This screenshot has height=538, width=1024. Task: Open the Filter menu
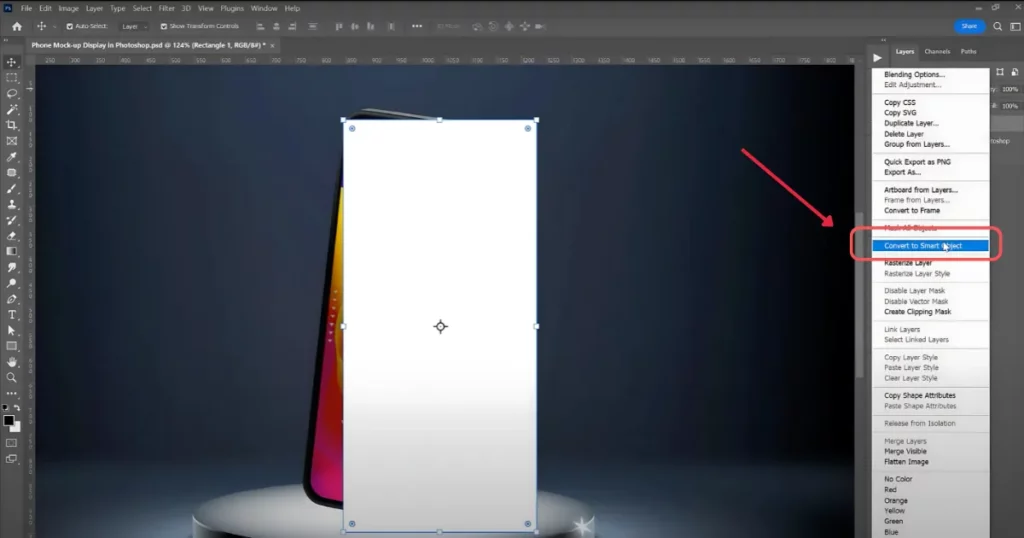click(167, 8)
